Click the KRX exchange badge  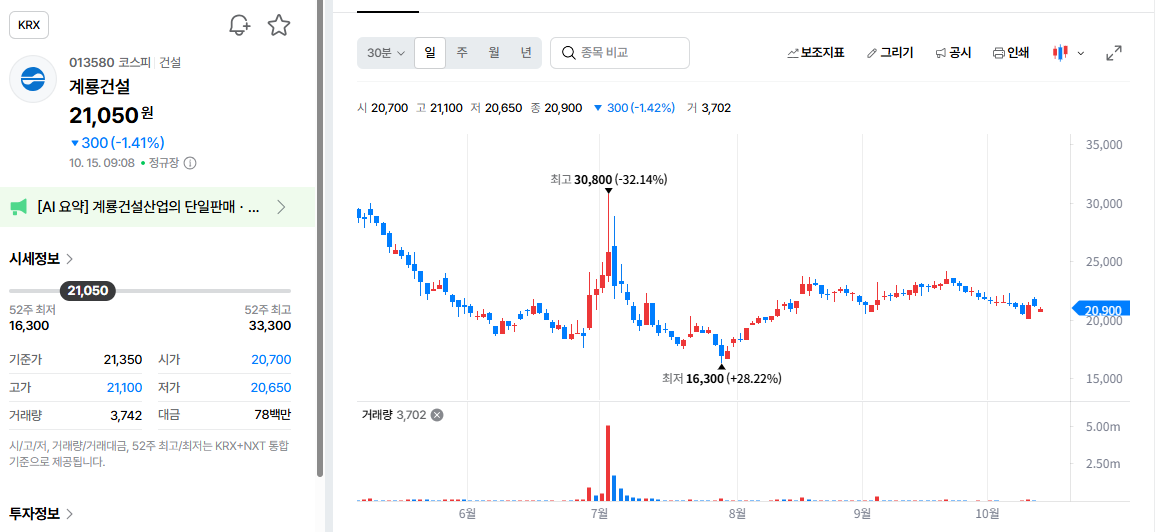pyautogui.click(x=29, y=26)
